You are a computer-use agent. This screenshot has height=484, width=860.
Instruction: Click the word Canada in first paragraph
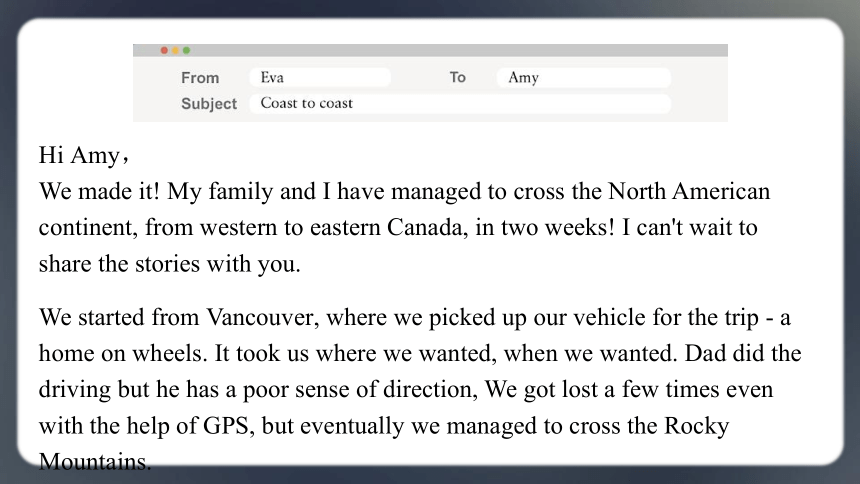click(428, 228)
